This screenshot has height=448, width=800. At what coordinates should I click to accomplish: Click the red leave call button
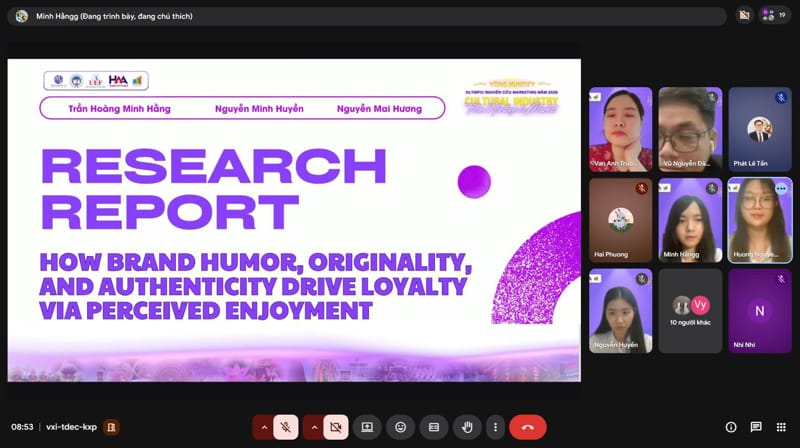click(527, 427)
